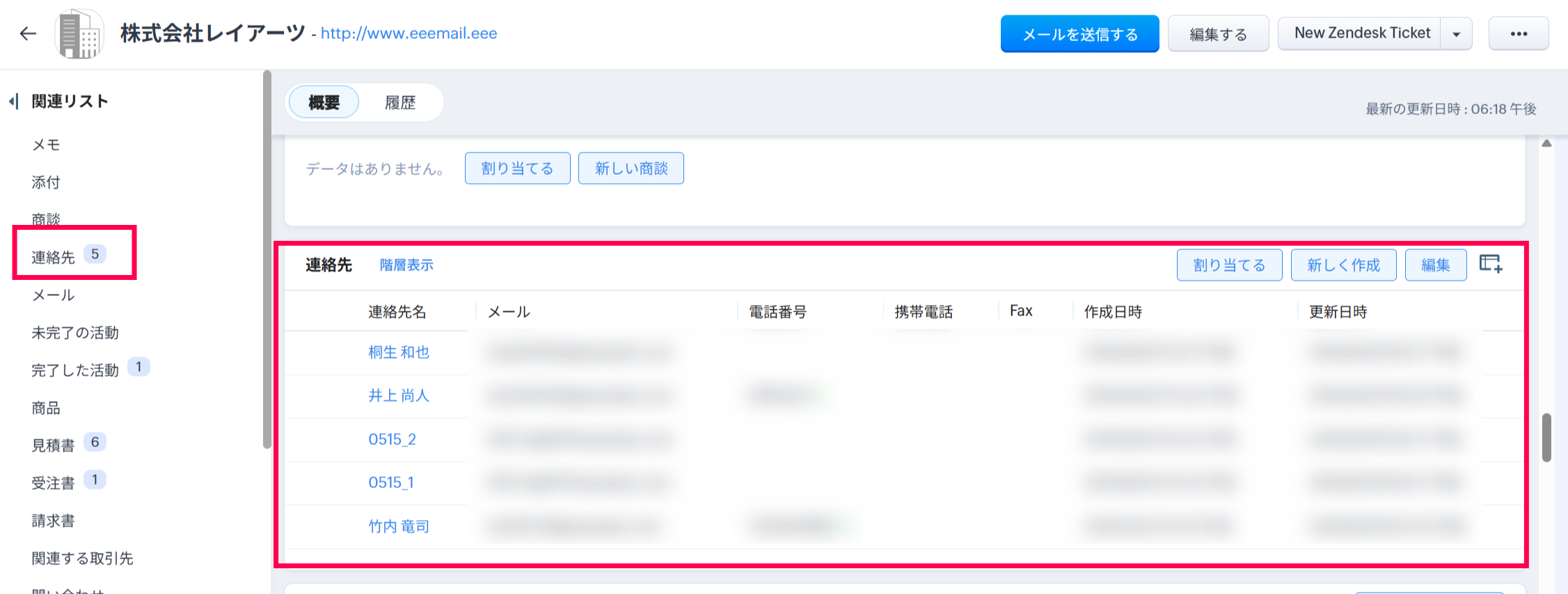The height and width of the screenshot is (594, 1568).
Task: Select 見積書 in related list sidebar
Action: click(x=53, y=445)
